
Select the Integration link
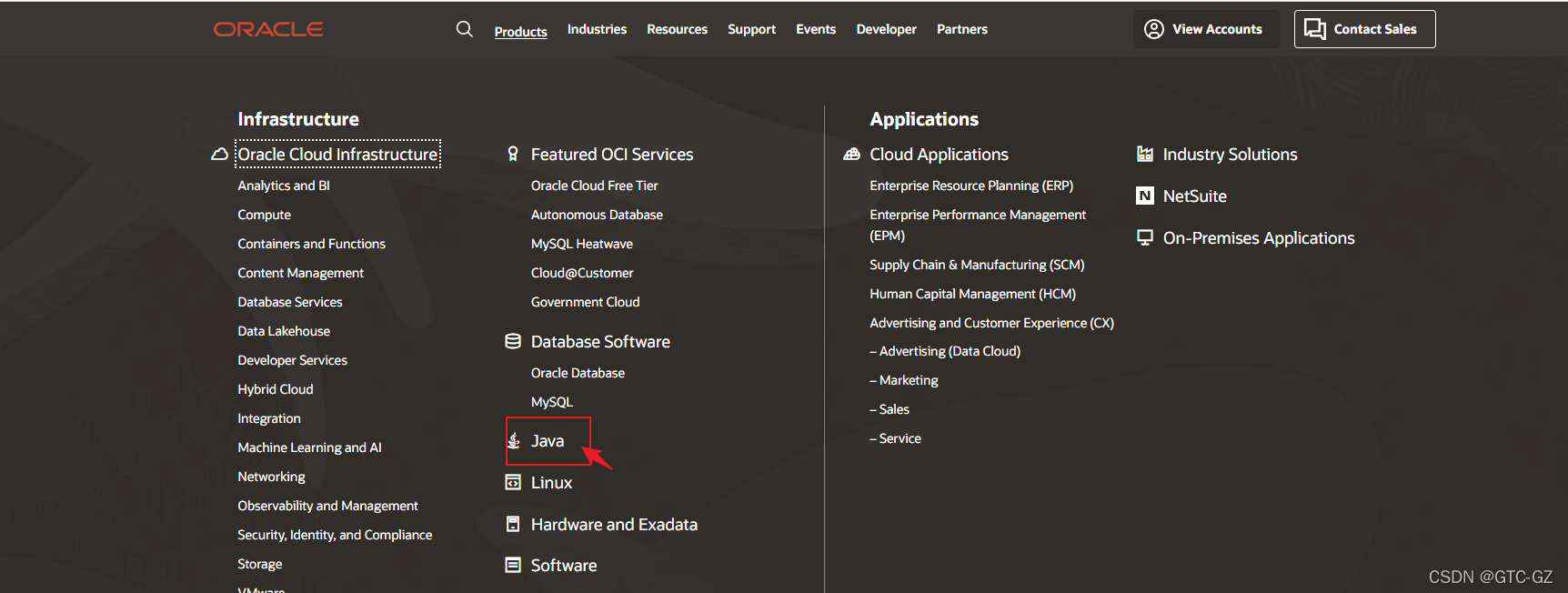[x=269, y=418]
